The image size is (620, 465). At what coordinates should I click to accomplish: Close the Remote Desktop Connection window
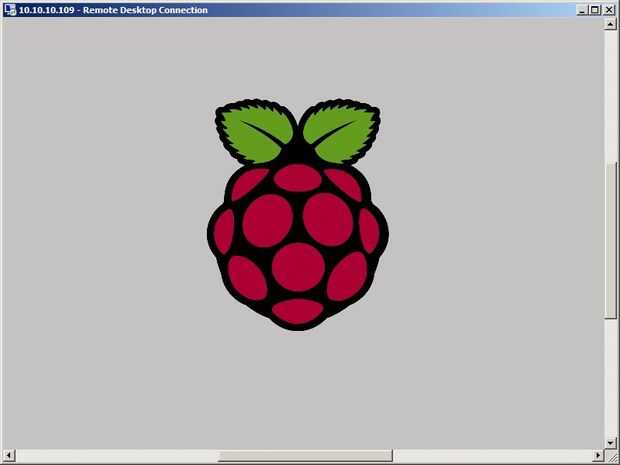coord(610,10)
